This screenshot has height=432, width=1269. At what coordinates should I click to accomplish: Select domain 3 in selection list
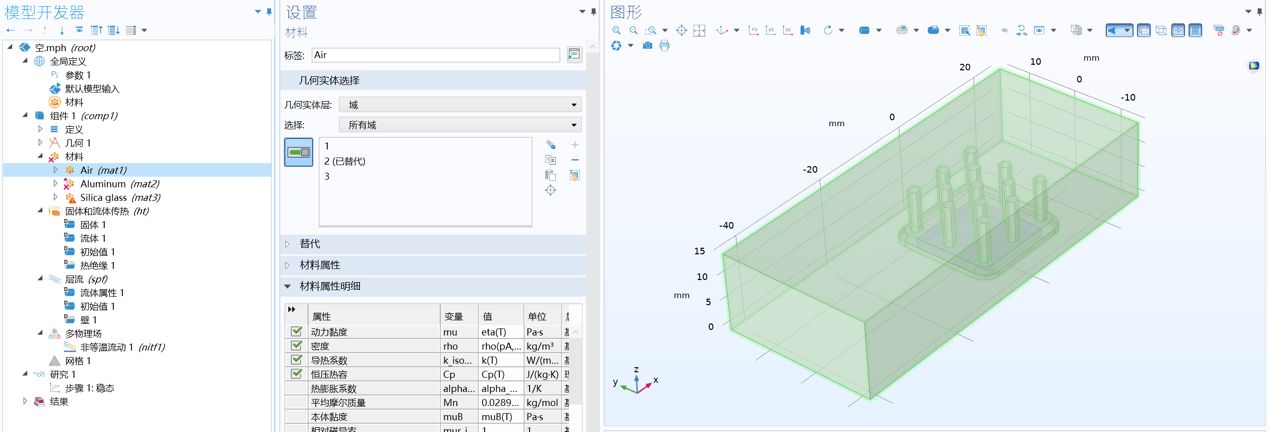point(327,176)
